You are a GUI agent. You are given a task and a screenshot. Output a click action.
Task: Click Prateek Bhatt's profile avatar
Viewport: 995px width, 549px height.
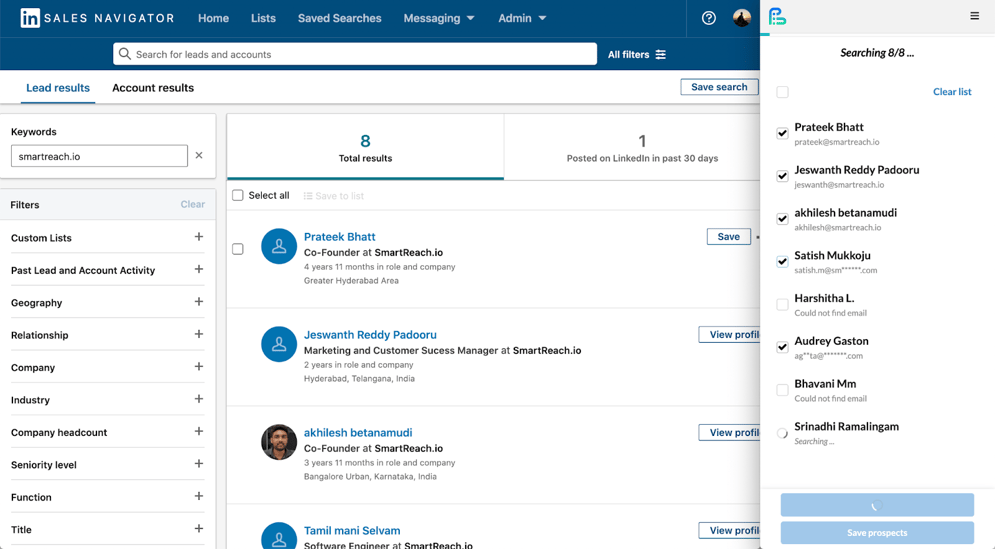279,246
